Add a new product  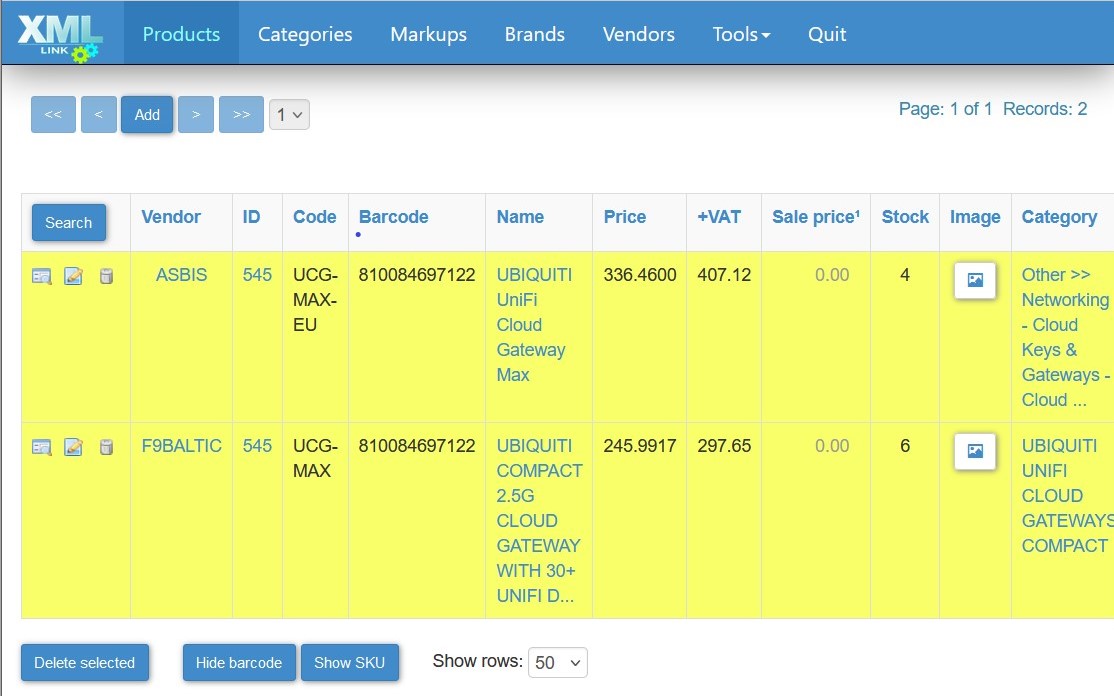coord(147,114)
